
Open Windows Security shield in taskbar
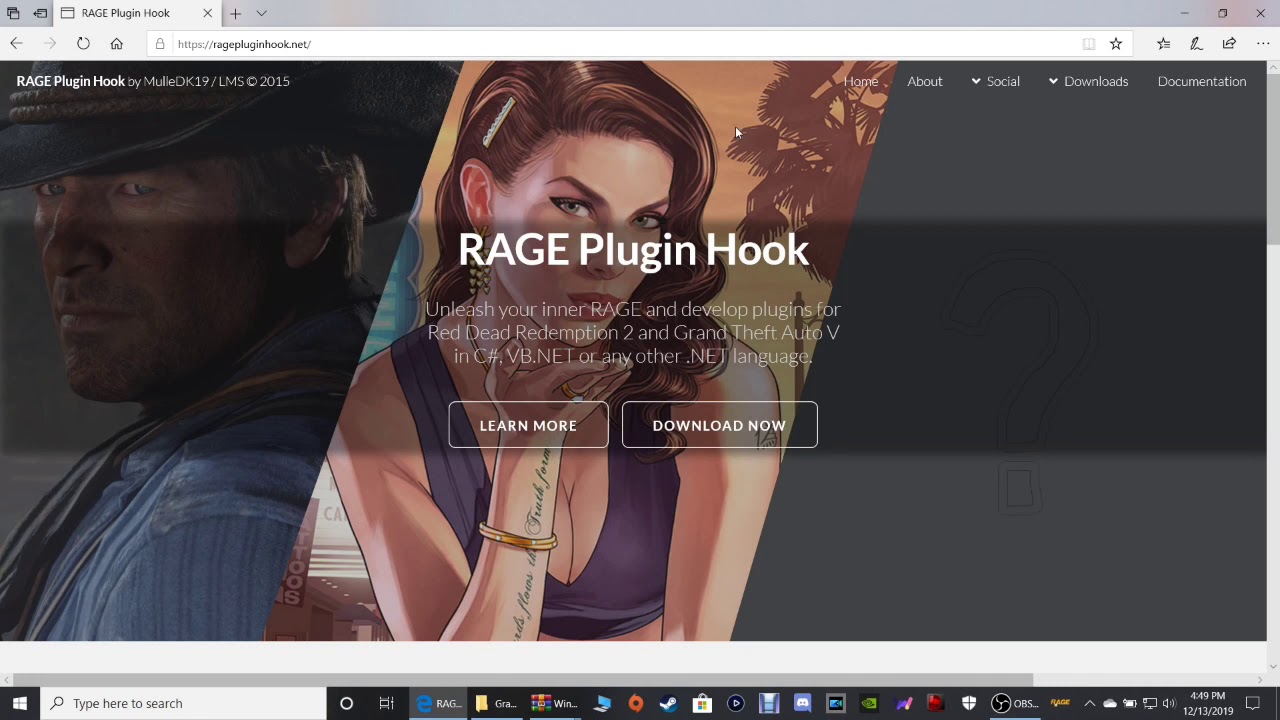[968, 703]
